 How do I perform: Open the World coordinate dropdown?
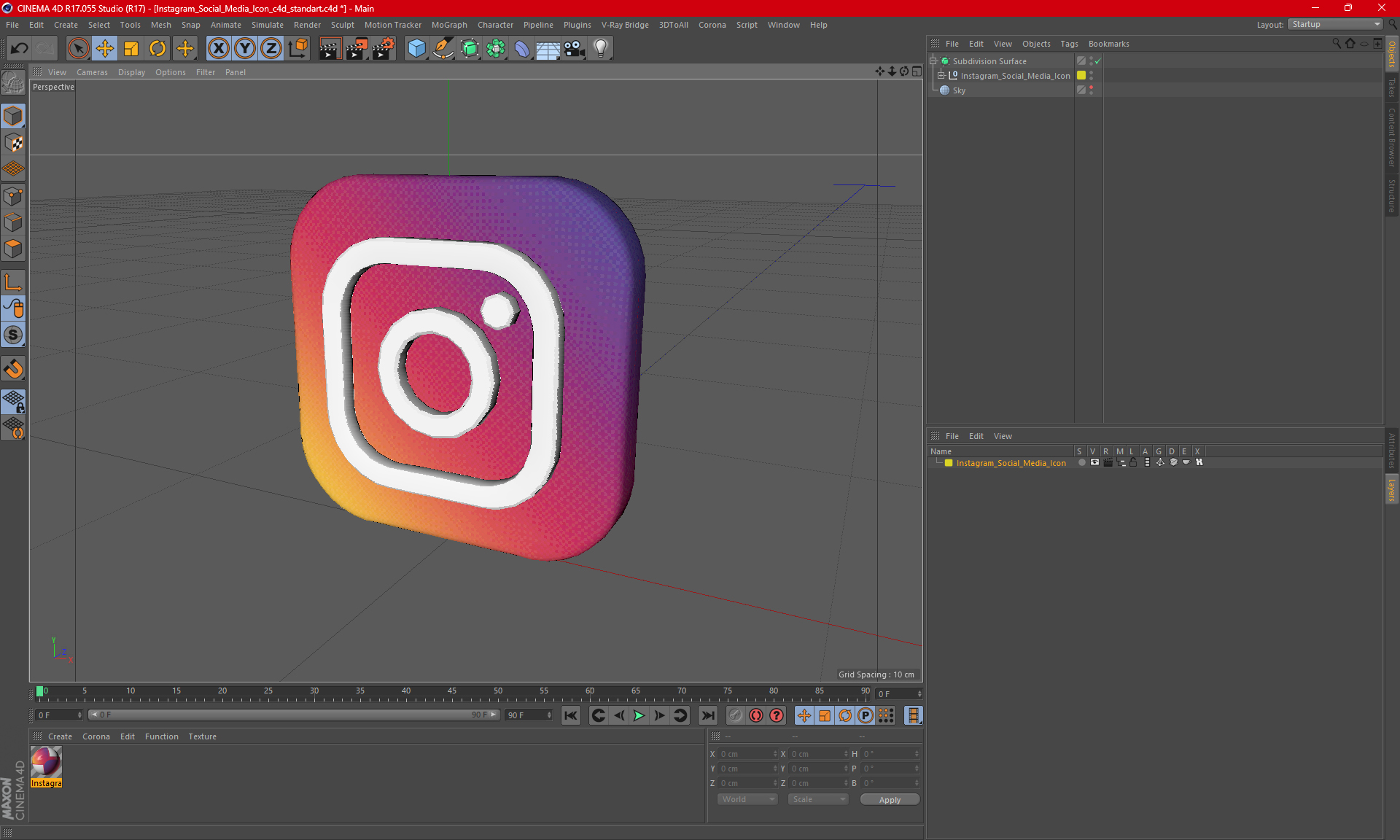pyautogui.click(x=747, y=799)
